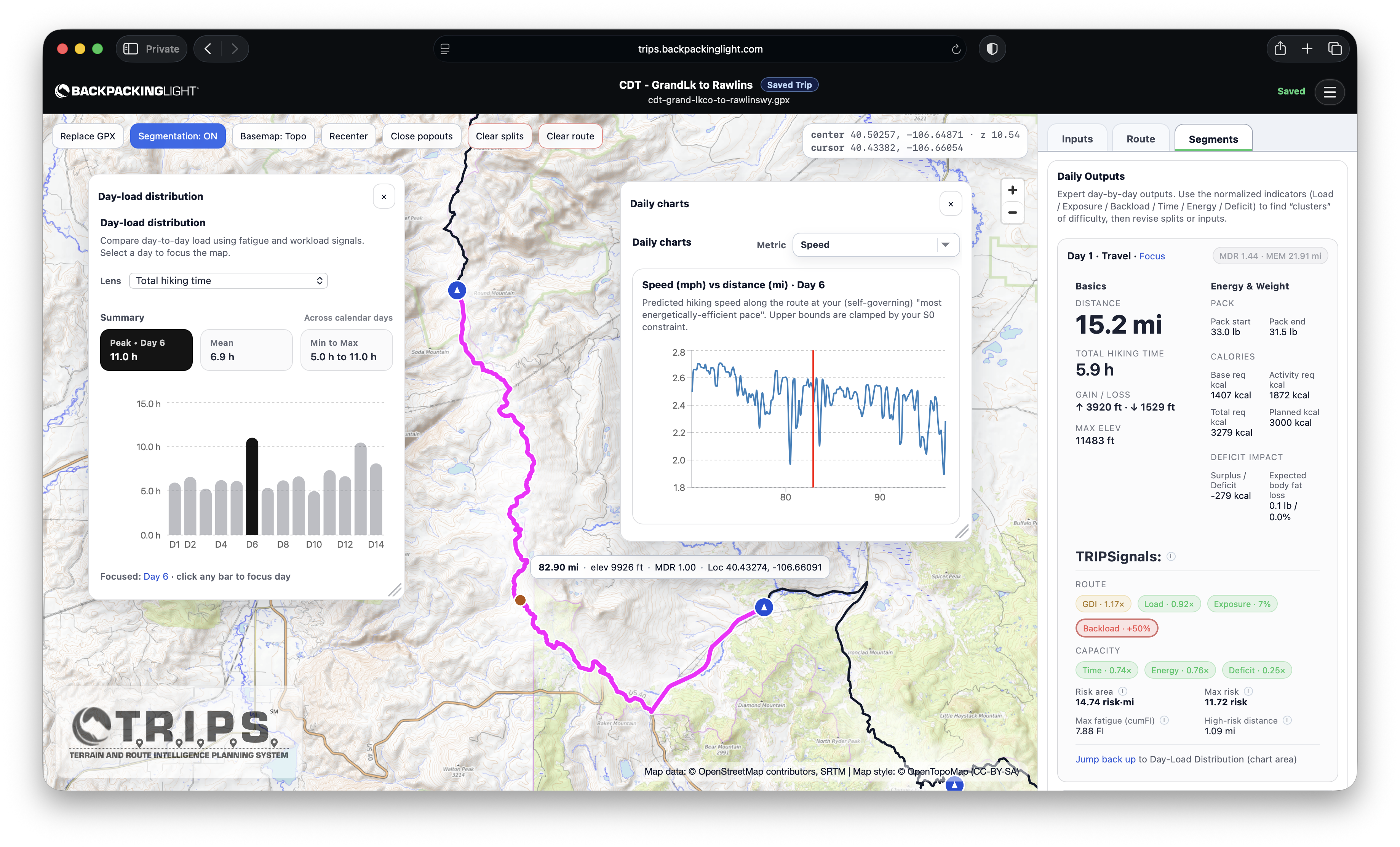This screenshot has height=847, width=1400.
Task: Click the Max risk info icon
Action: pyautogui.click(x=1248, y=691)
